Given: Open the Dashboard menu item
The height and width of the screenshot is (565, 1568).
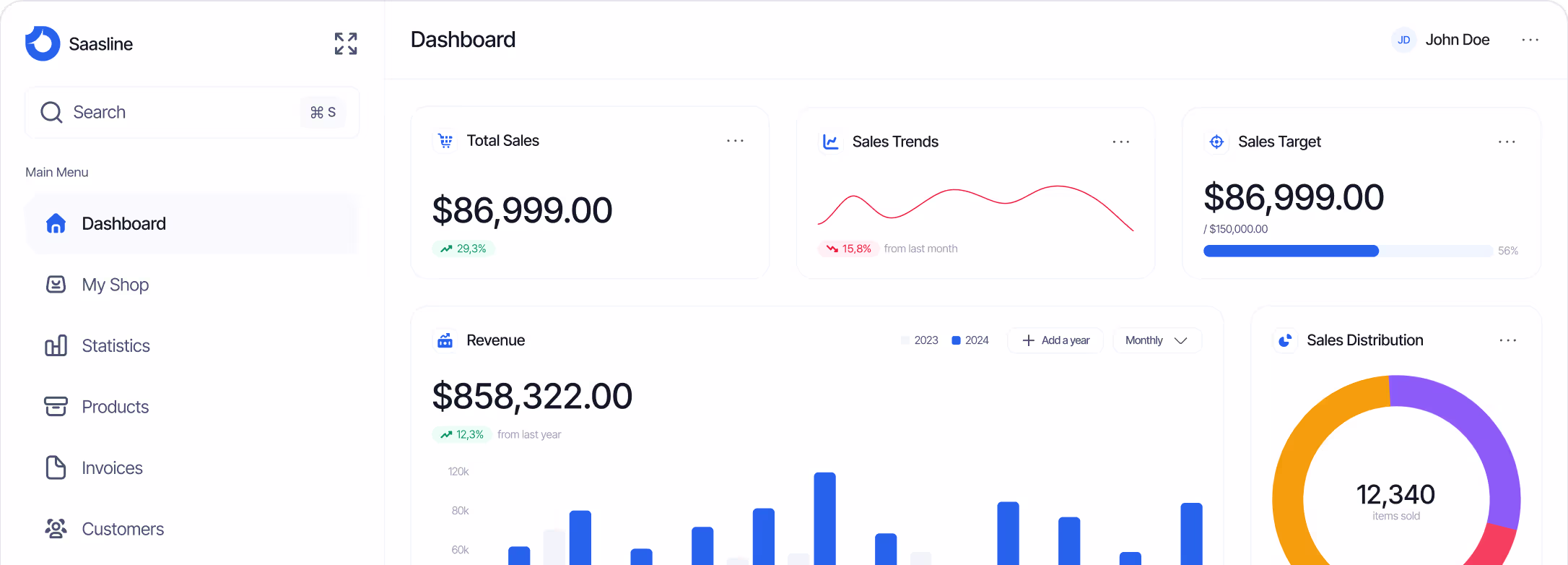Looking at the screenshot, I should pos(192,223).
